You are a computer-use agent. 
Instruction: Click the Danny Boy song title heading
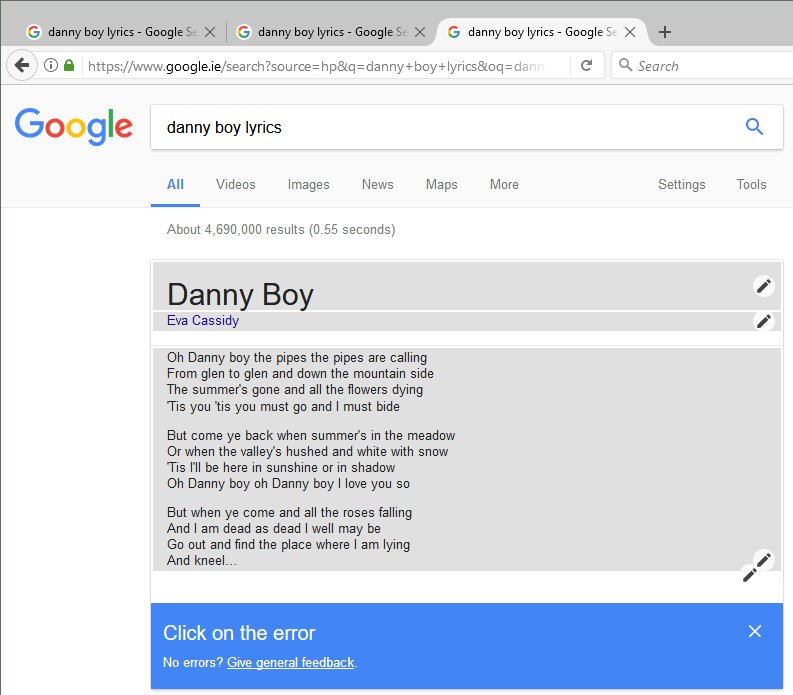tap(240, 294)
